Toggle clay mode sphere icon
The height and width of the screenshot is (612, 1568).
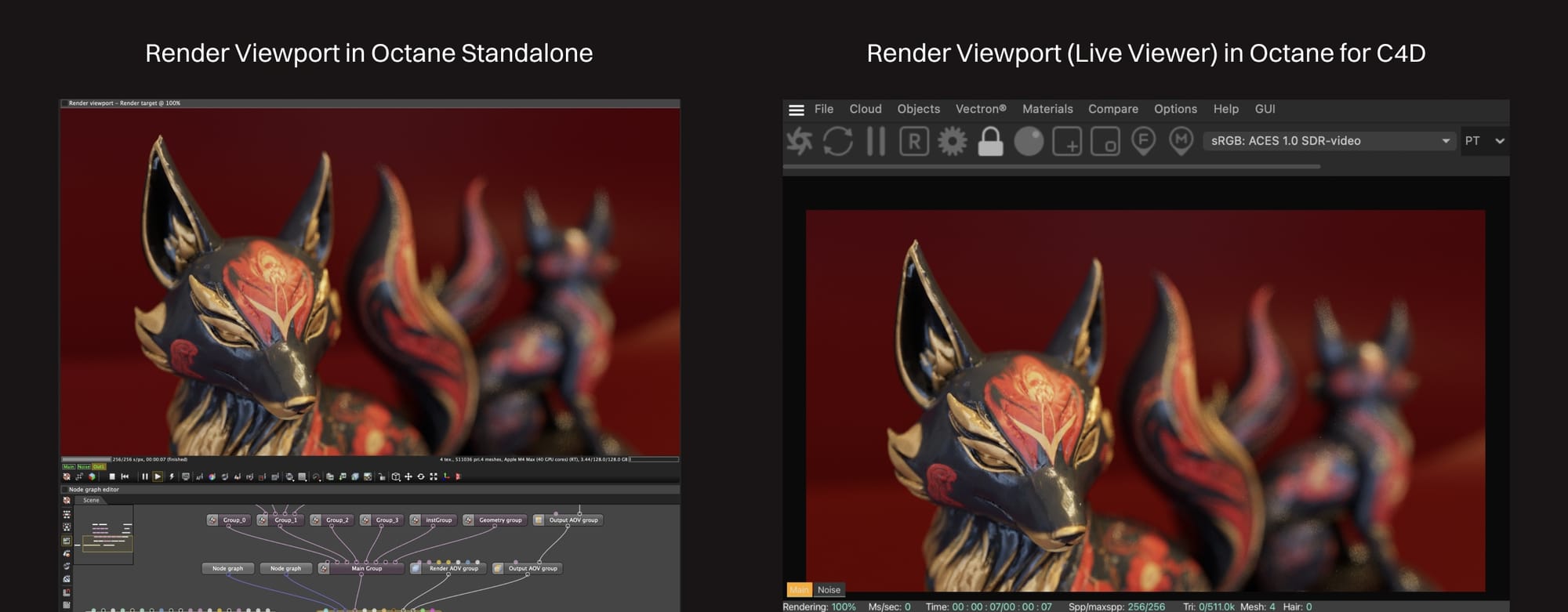coord(1029,141)
